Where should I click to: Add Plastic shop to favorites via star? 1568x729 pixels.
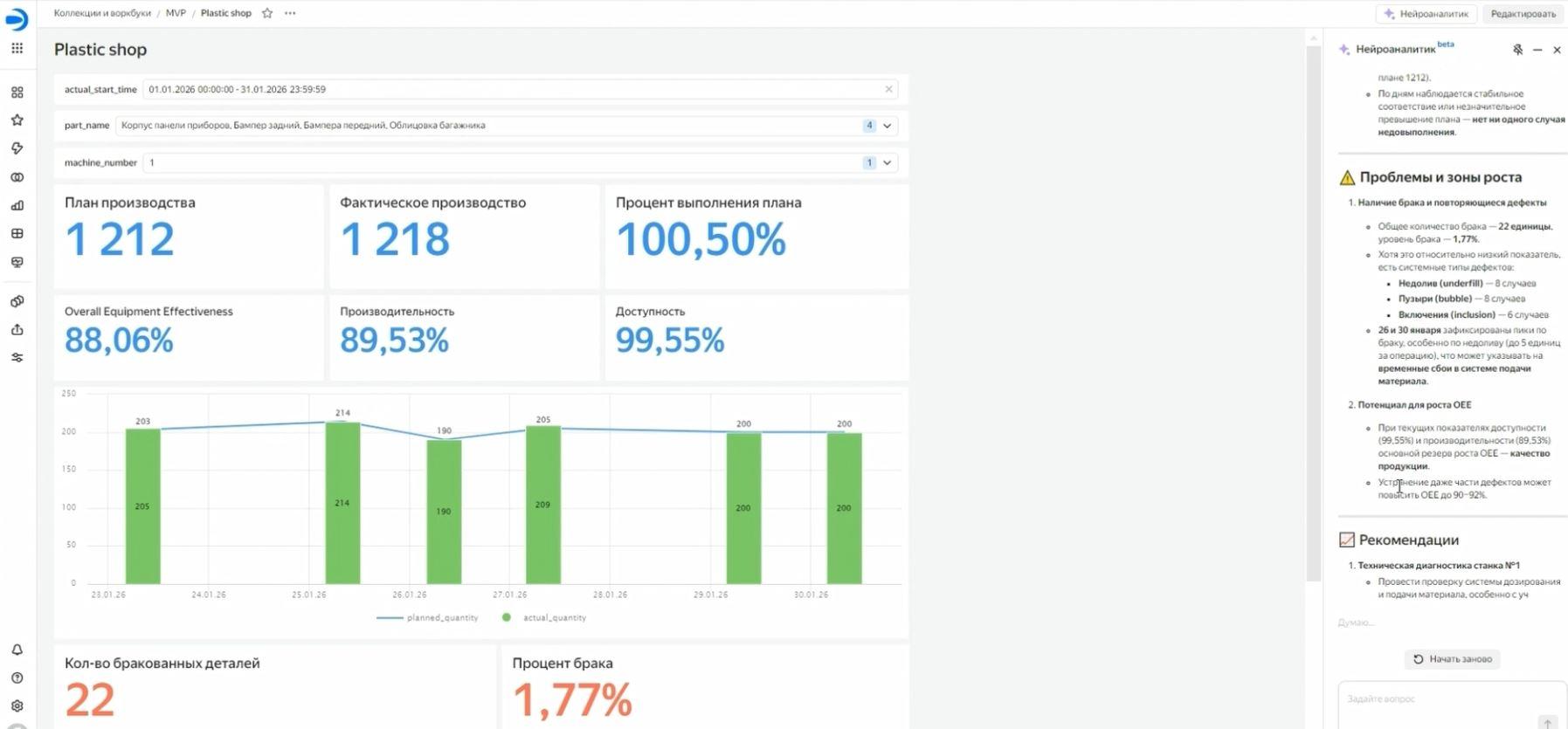click(267, 13)
